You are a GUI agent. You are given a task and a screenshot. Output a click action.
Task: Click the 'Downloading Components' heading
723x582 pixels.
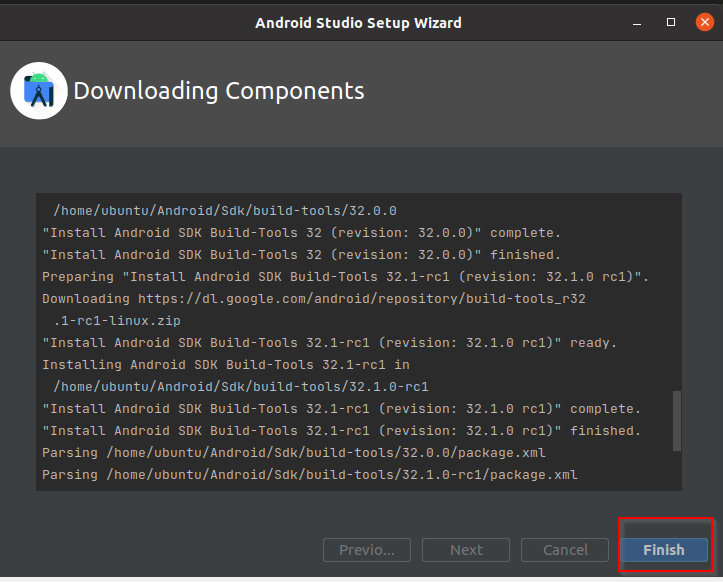point(219,91)
